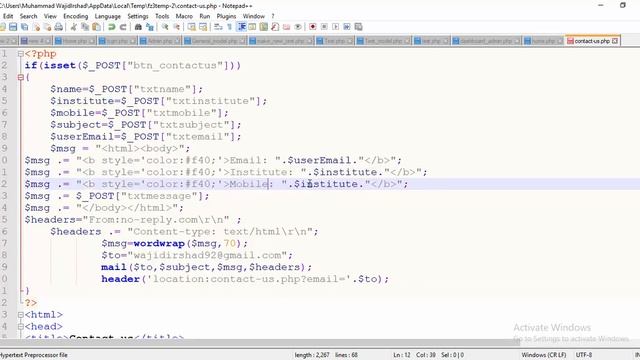Save the recorded macro icon
The width and height of the screenshot is (640, 360).
(x=358, y=27)
